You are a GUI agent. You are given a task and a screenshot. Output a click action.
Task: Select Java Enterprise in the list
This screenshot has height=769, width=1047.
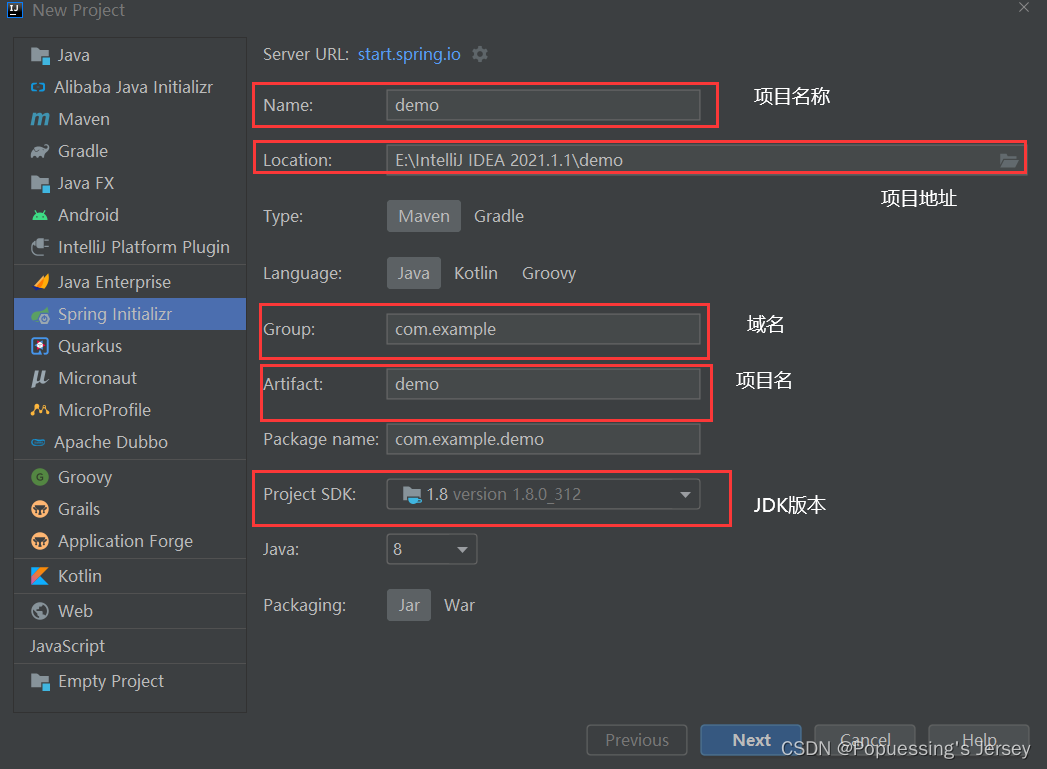(130, 282)
